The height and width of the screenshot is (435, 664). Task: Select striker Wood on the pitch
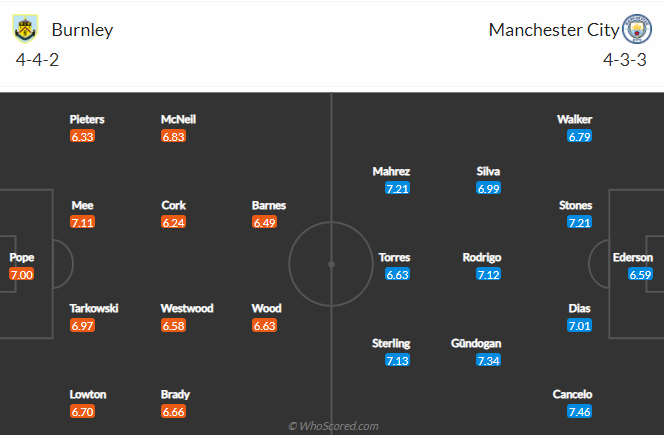[266, 308]
